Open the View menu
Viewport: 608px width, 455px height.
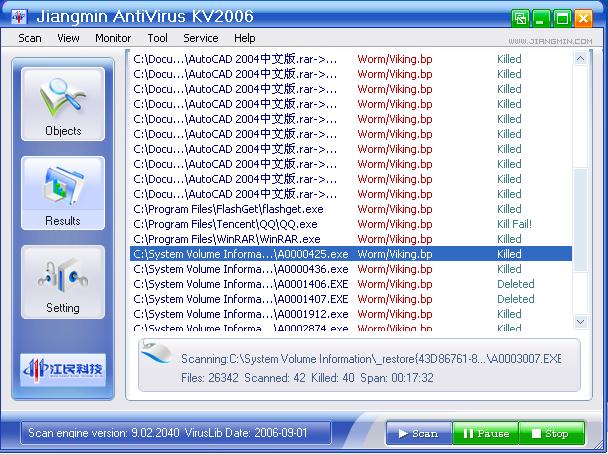pyautogui.click(x=68, y=38)
